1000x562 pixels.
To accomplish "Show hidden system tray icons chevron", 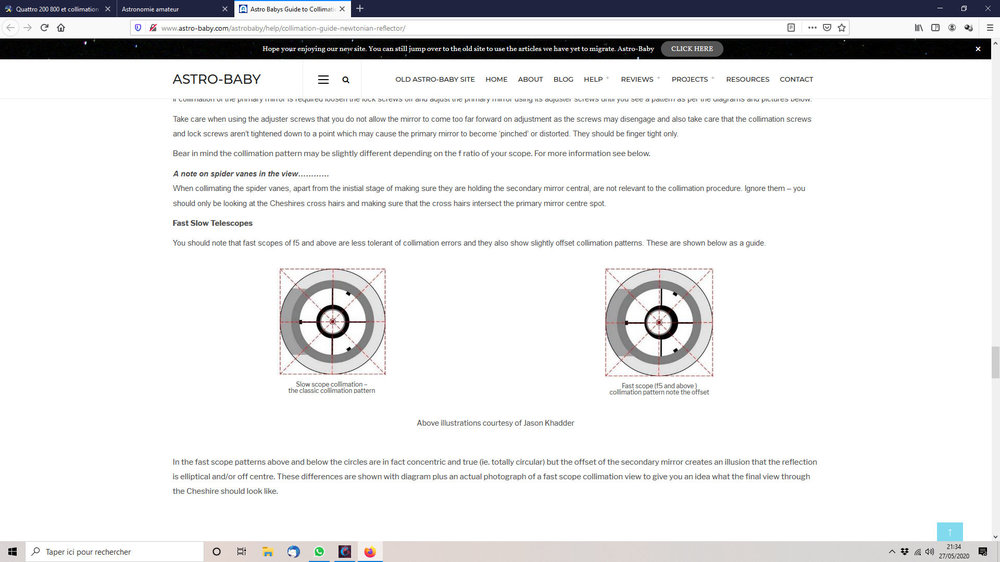I will pos(892,552).
